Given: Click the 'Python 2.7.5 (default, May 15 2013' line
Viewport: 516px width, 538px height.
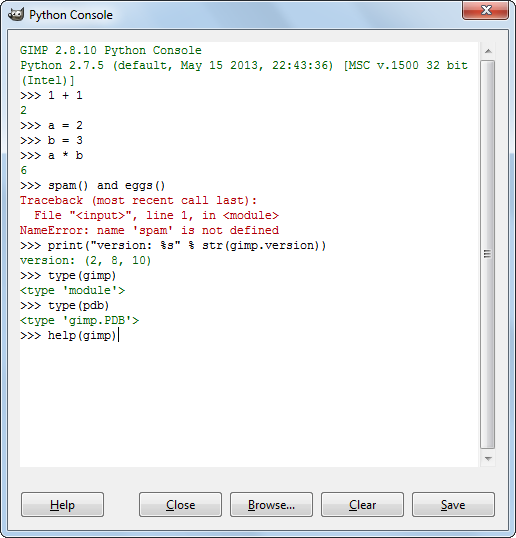Looking at the screenshot, I should coord(244,65).
